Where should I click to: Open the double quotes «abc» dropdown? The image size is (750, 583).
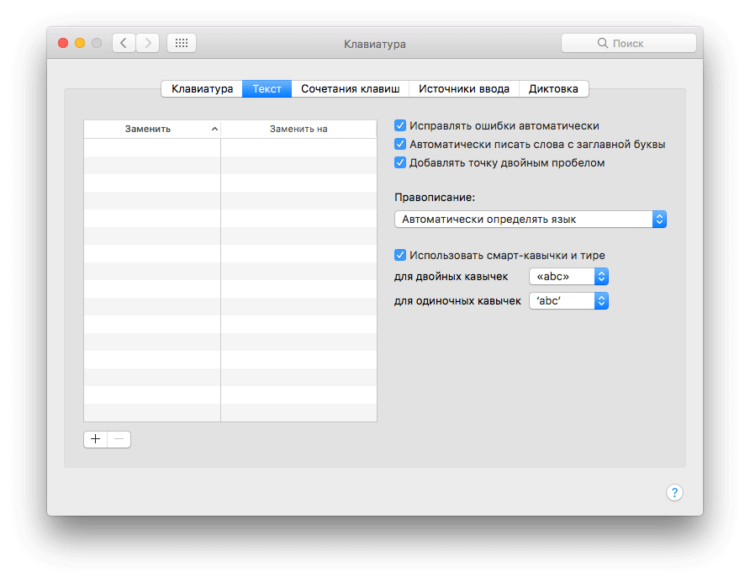(x=569, y=276)
